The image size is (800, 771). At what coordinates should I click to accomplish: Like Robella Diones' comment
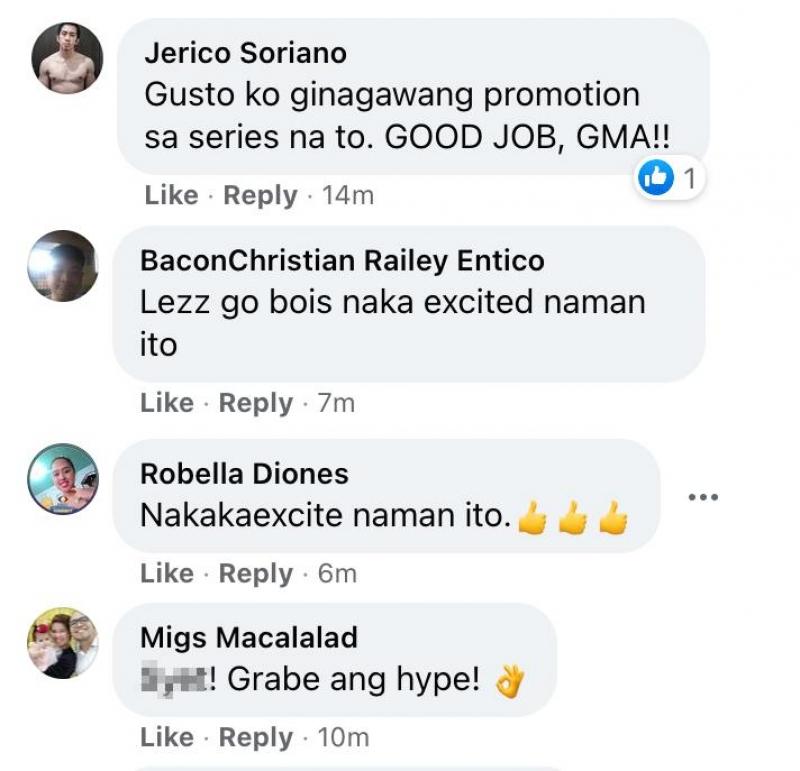(167, 574)
